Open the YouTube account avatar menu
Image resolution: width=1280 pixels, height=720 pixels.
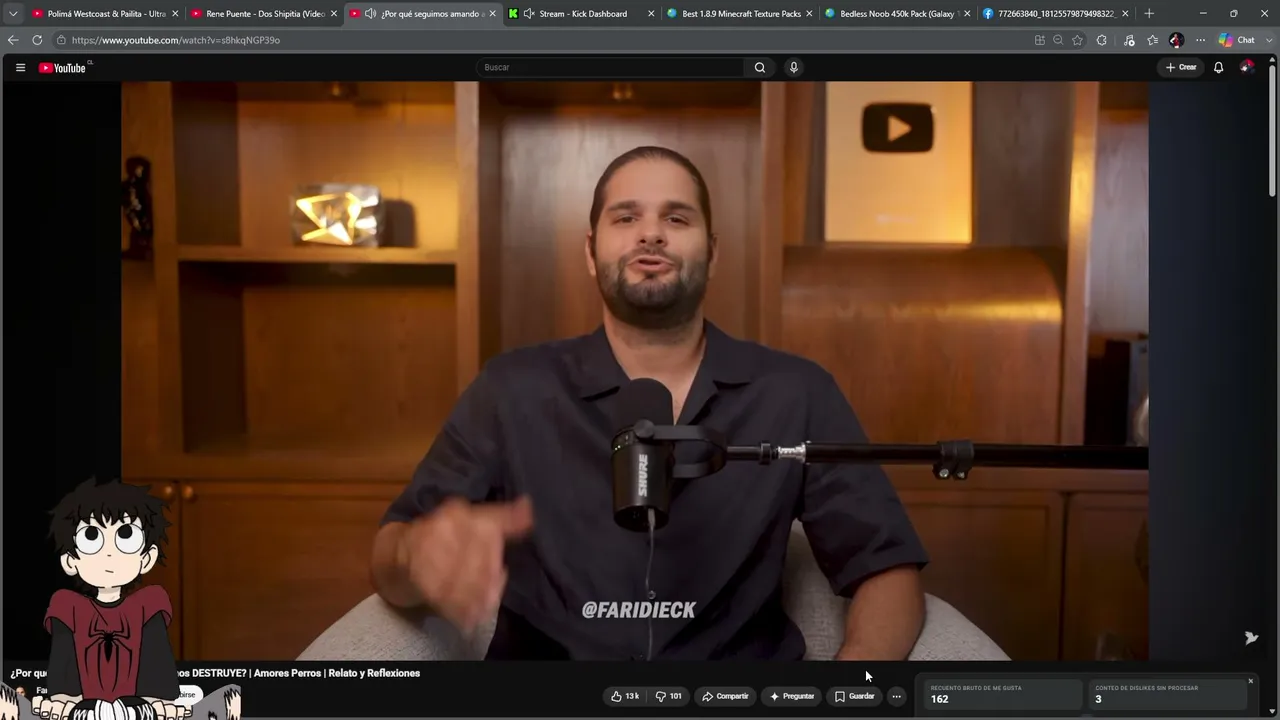1247,68
